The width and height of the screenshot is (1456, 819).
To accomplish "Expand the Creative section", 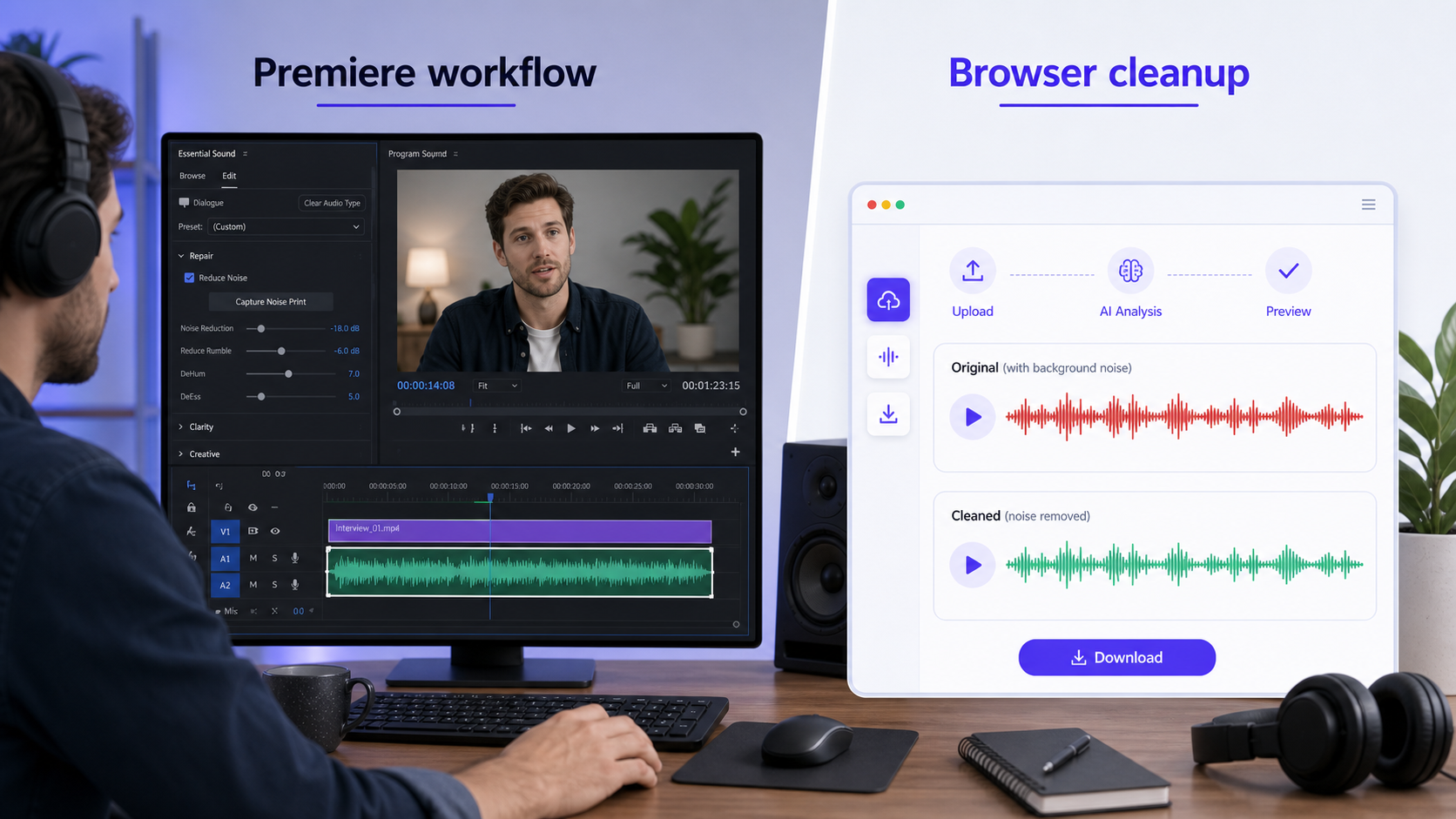I will tap(181, 453).
